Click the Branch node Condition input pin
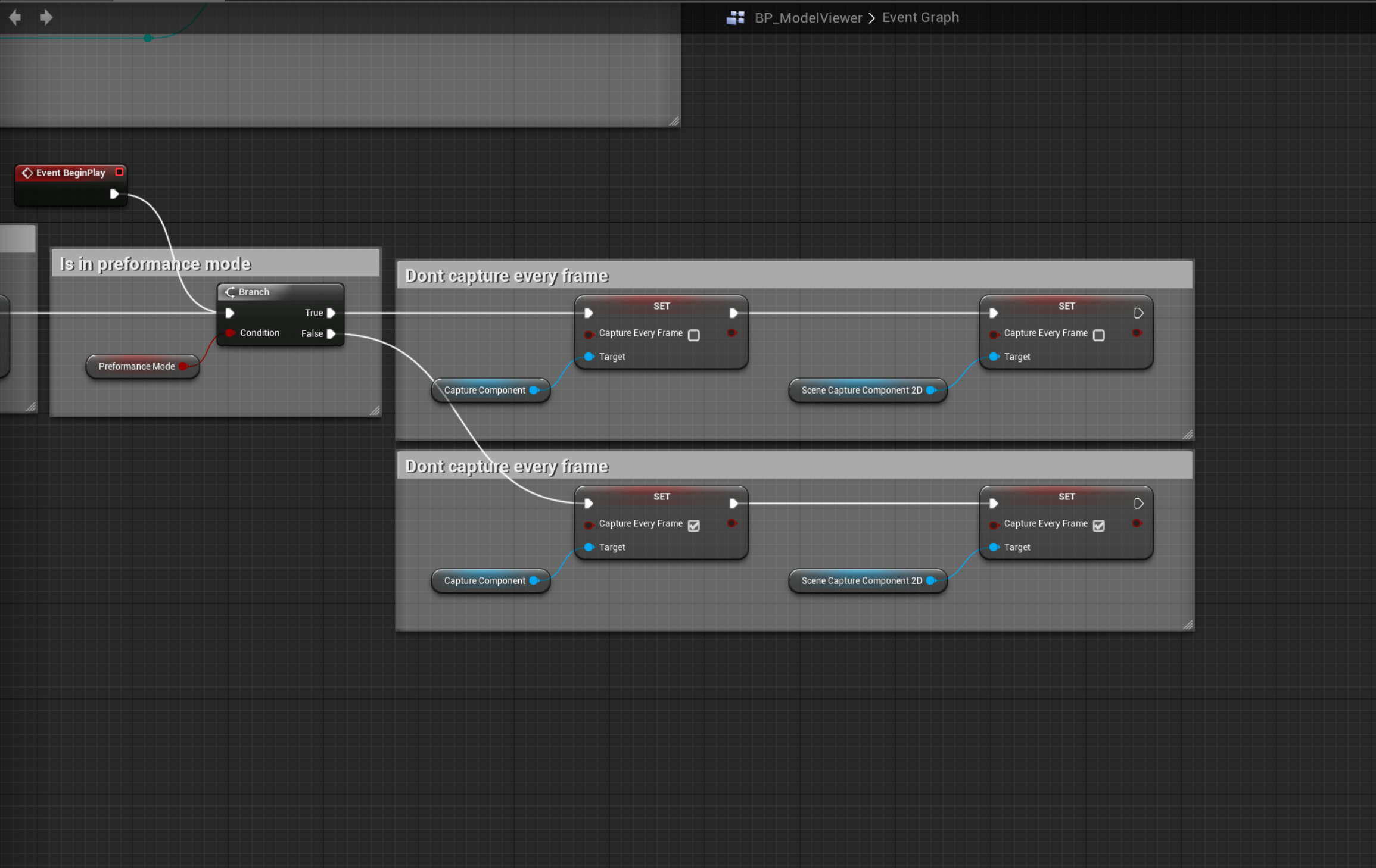This screenshot has height=868, width=1376. tap(230, 333)
